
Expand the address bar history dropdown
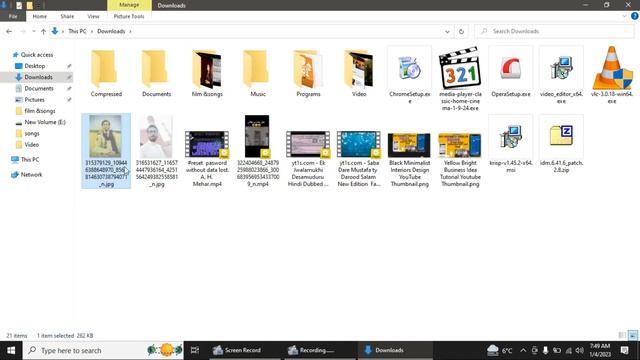coord(447,31)
